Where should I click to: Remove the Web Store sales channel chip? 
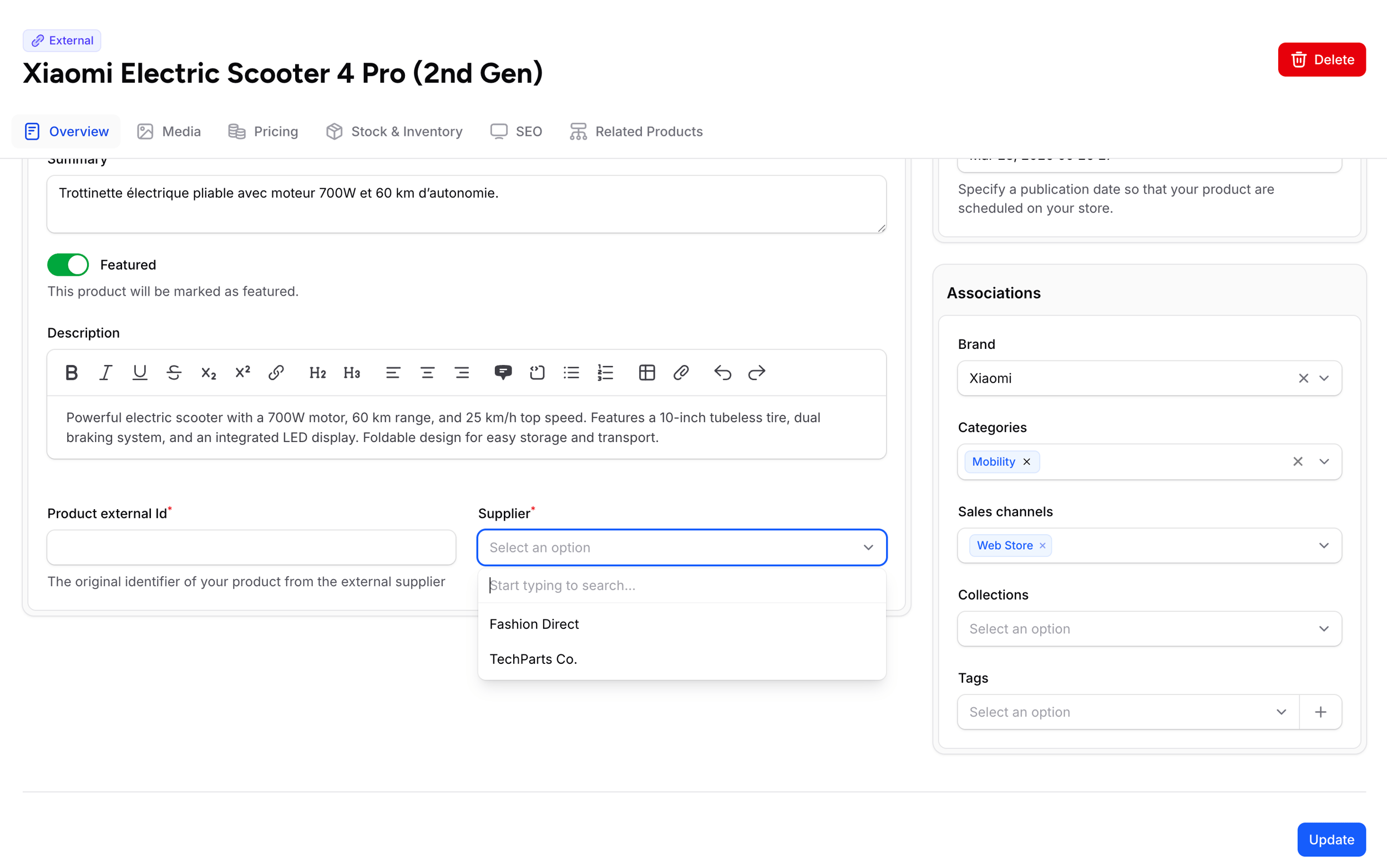click(x=1042, y=545)
